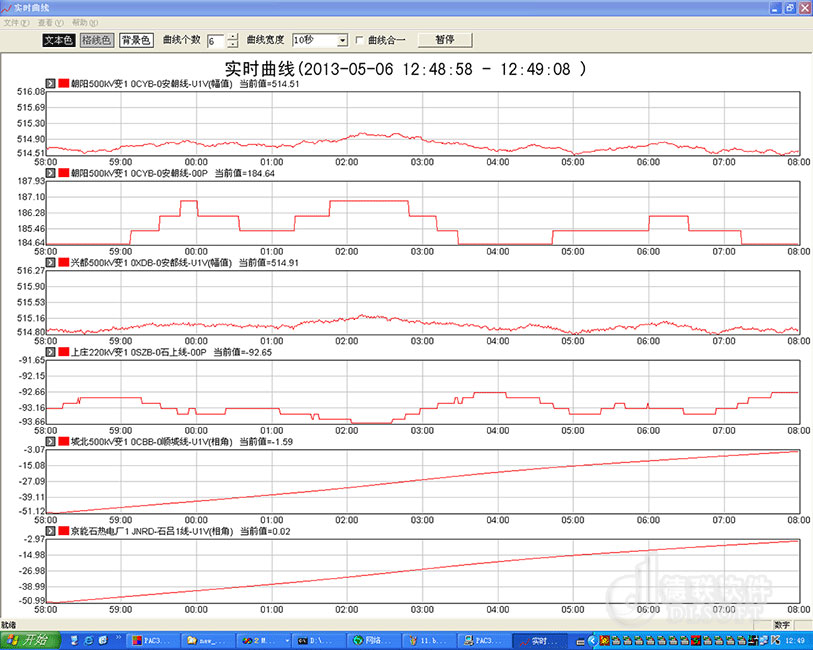Click the 网络 taskbar item icon
This screenshot has width=813, height=650.
(358, 640)
